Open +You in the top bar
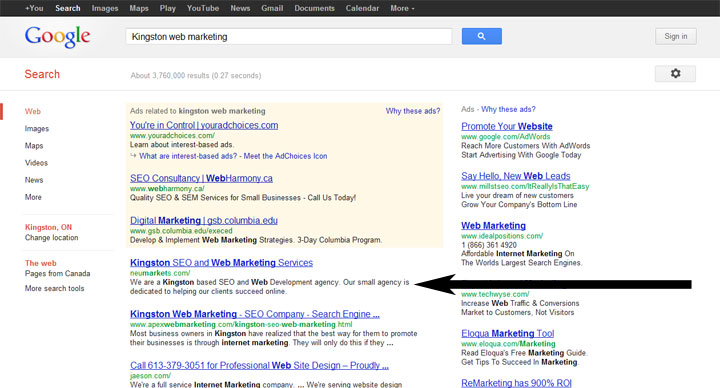 (x=34, y=8)
